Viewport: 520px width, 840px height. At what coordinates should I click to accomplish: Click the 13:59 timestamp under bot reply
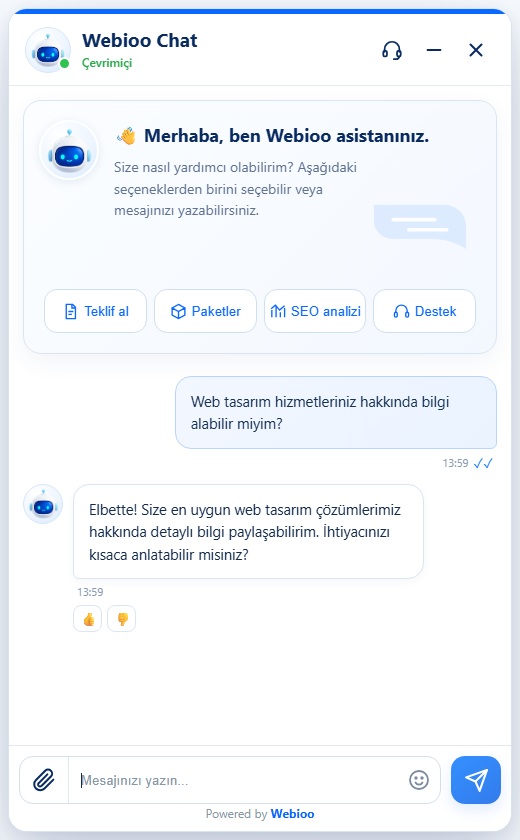(90, 592)
